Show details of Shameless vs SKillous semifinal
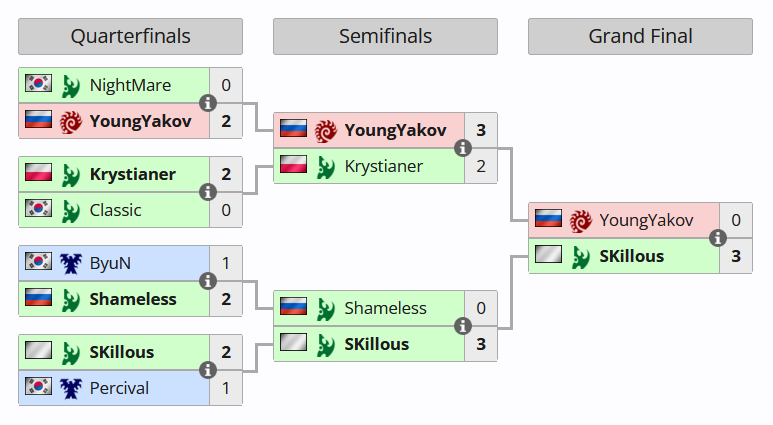The image size is (773, 425). pyautogui.click(x=463, y=326)
